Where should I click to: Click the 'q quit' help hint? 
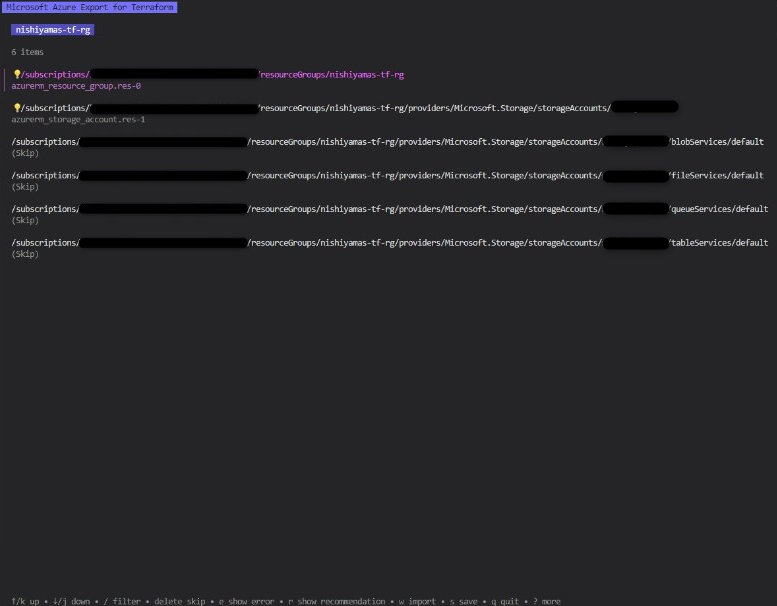505,601
